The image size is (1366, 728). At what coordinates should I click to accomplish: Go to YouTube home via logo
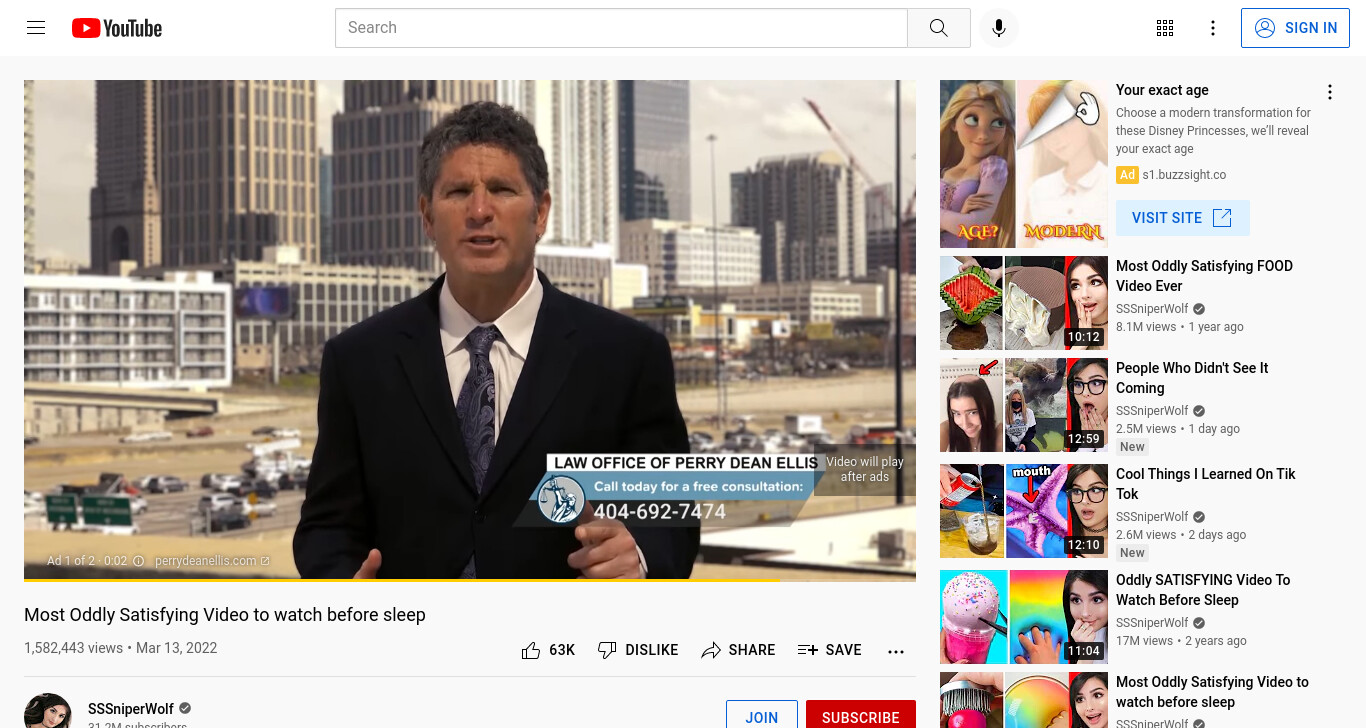117,28
